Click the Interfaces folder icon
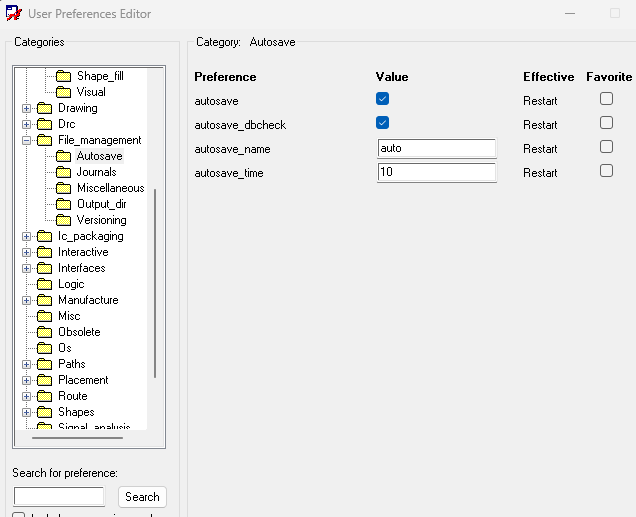This screenshot has height=517, width=636. pos(45,268)
